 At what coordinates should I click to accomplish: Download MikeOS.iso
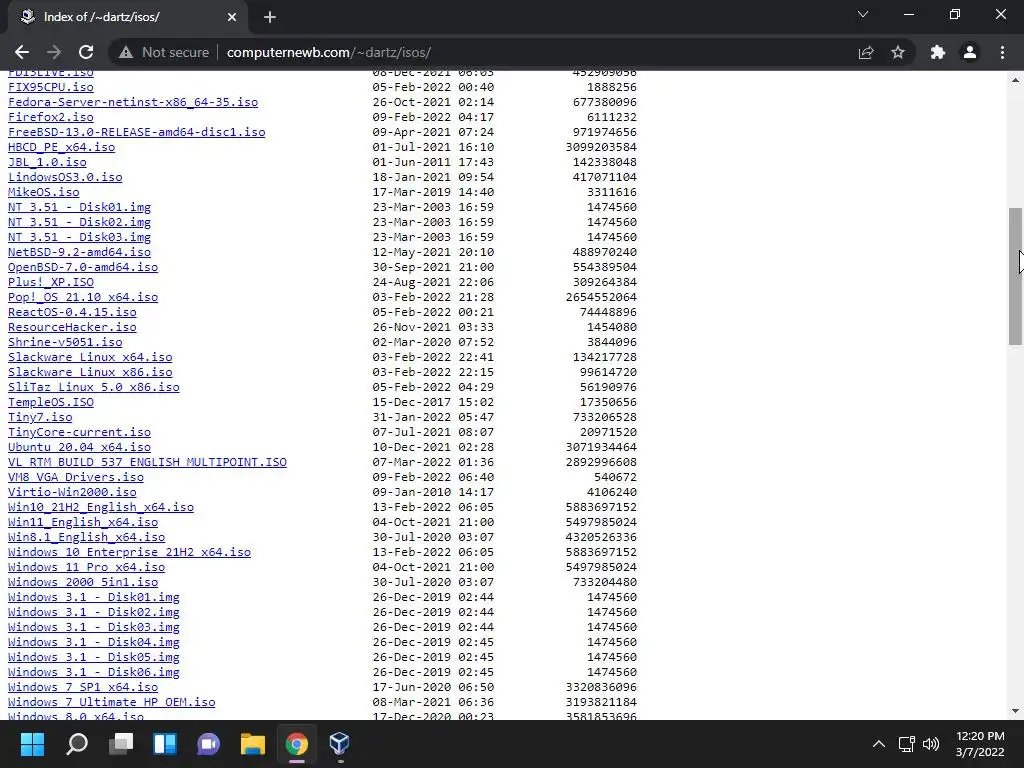(x=43, y=192)
